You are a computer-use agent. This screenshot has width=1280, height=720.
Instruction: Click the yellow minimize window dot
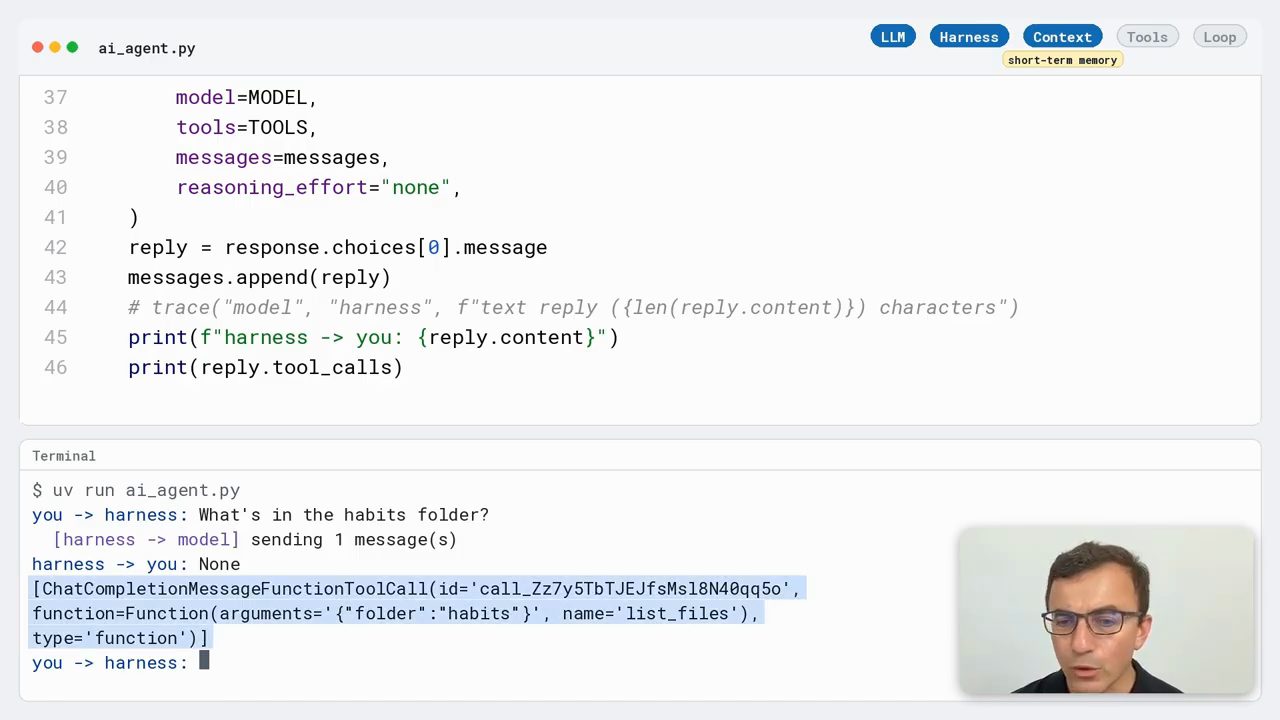pyautogui.click(x=55, y=47)
